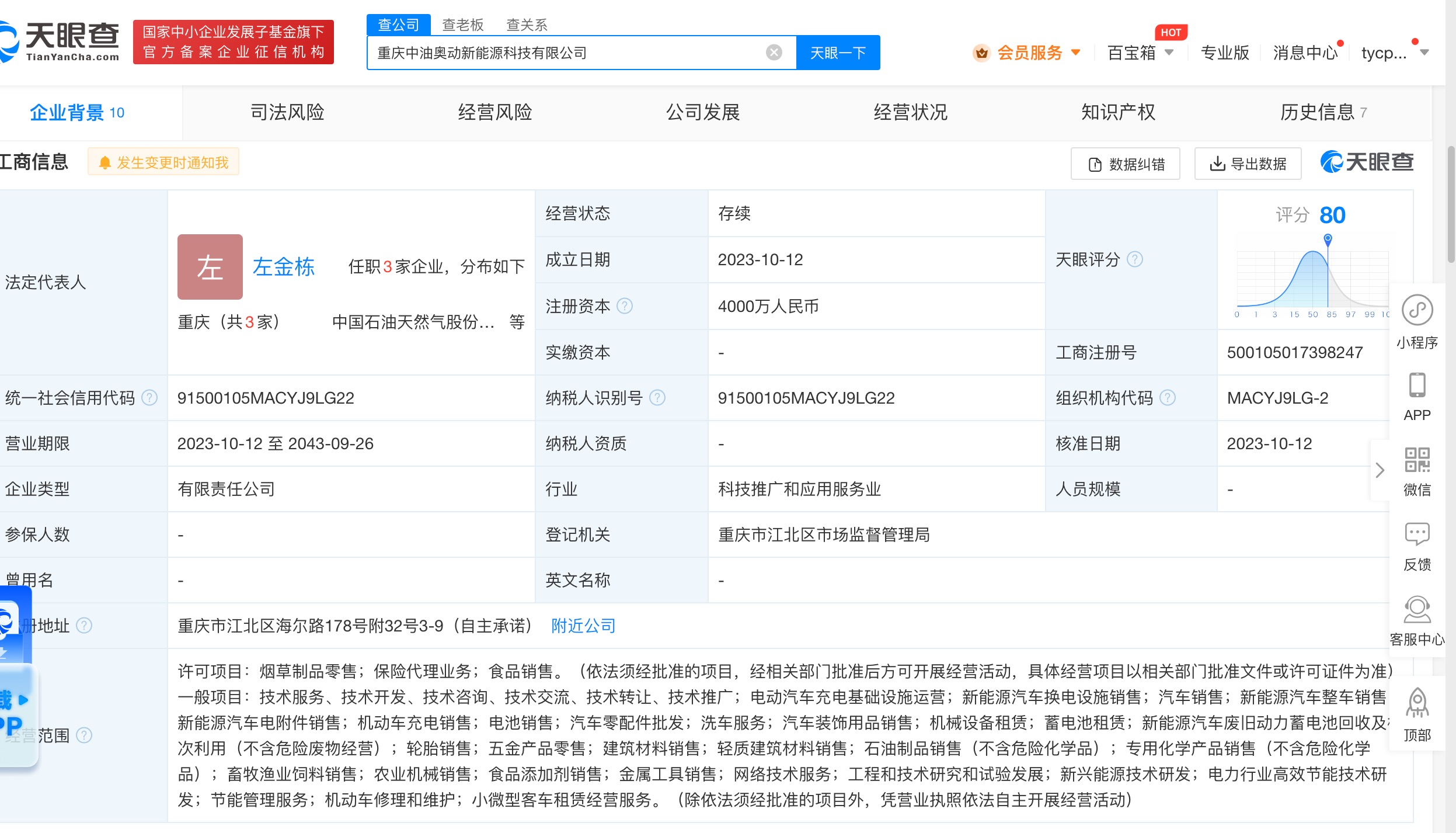Viewport: 1456px width, 833px height.
Task: Switch to 经营风险 tab
Action: [495, 112]
